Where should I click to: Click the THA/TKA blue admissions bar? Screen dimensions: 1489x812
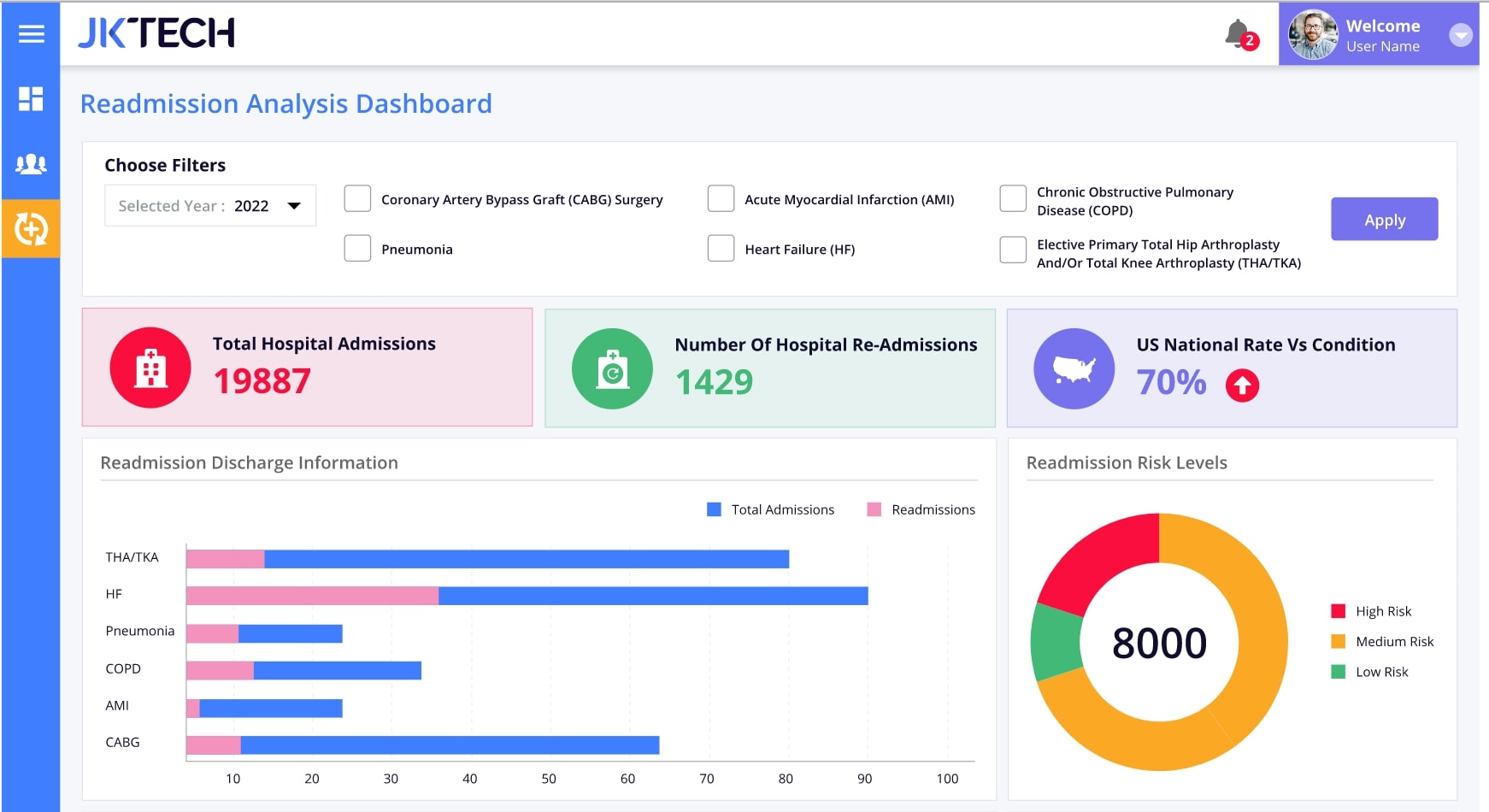[x=527, y=559]
